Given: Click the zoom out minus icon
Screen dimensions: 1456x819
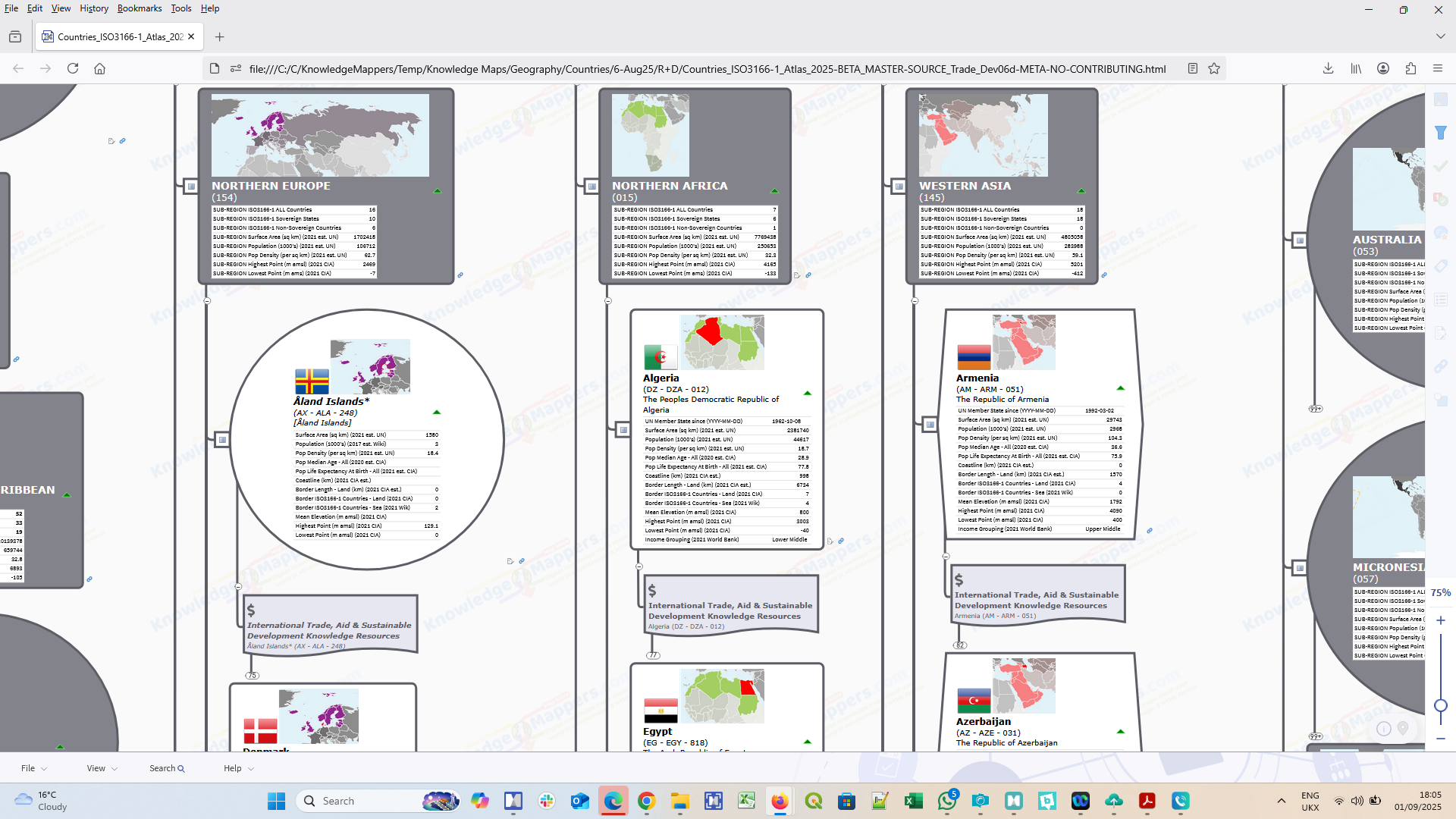Looking at the screenshot, I should pos(1441,738).
